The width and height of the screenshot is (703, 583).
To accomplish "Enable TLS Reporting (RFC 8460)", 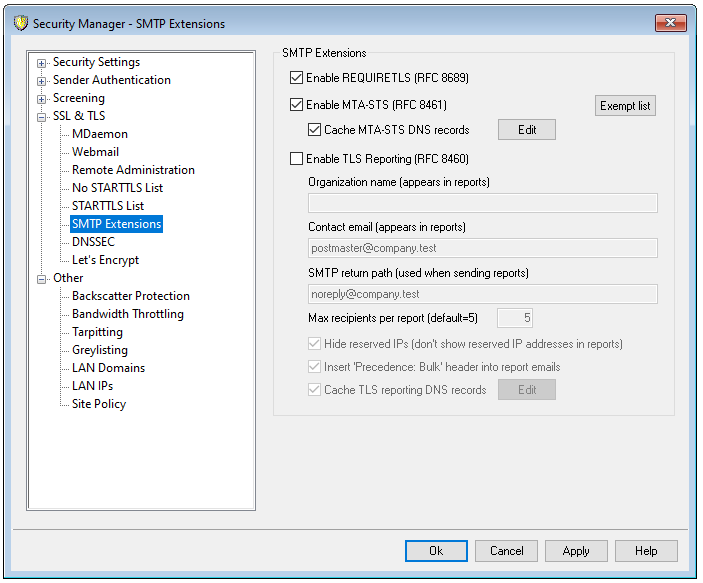I will [296, 159].
